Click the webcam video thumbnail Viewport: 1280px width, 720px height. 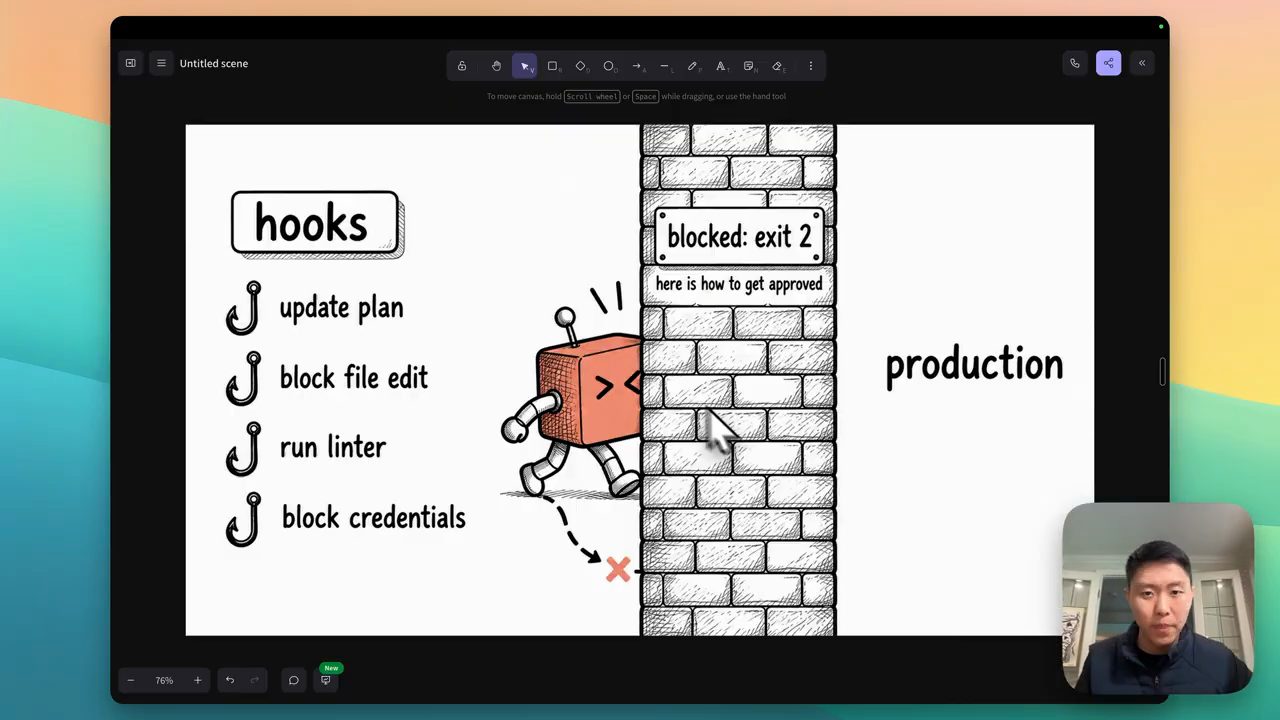pyautogui.click(x=1158, y=597)
